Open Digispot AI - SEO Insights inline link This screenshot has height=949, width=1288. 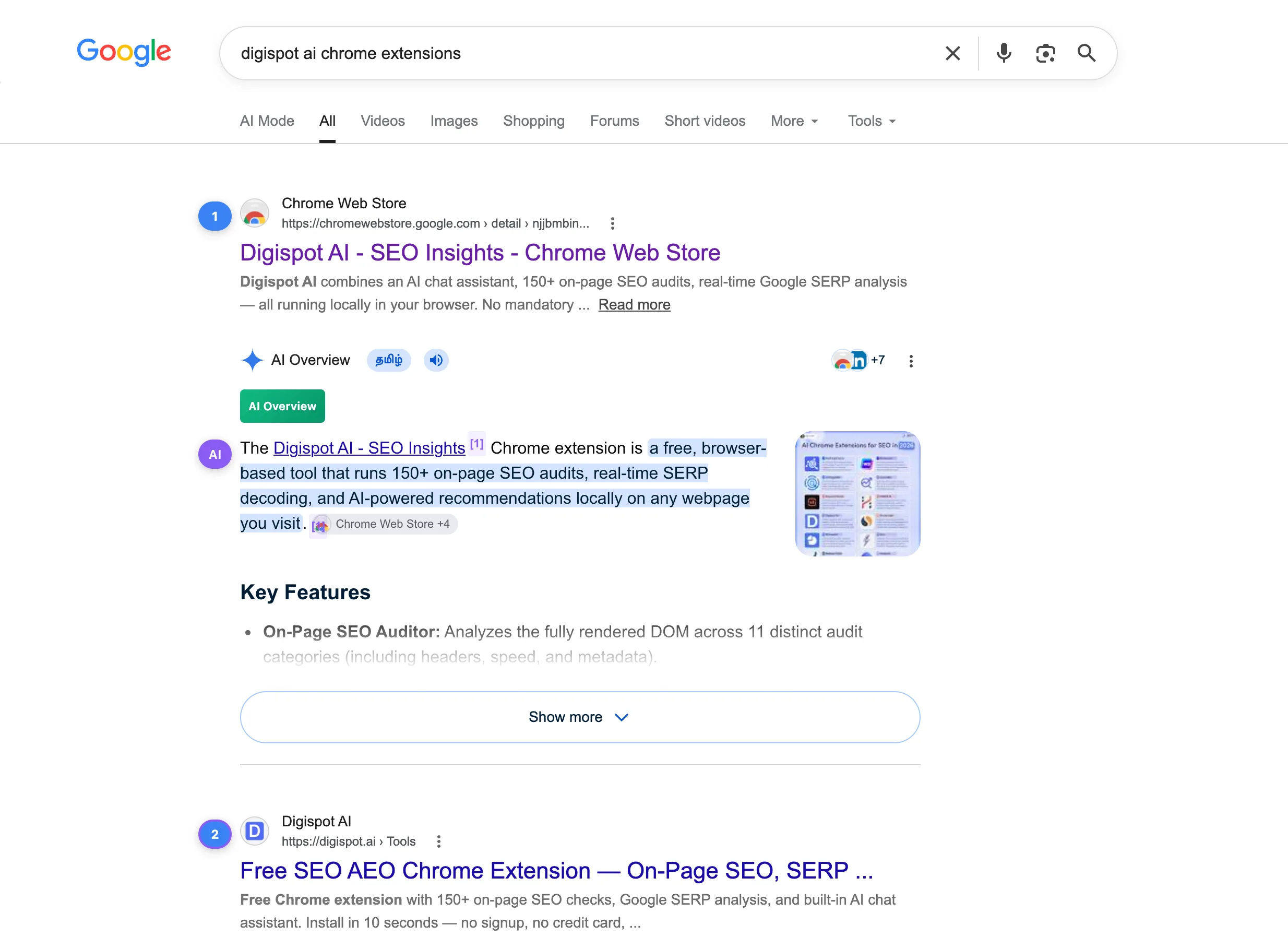coord(369,448)
